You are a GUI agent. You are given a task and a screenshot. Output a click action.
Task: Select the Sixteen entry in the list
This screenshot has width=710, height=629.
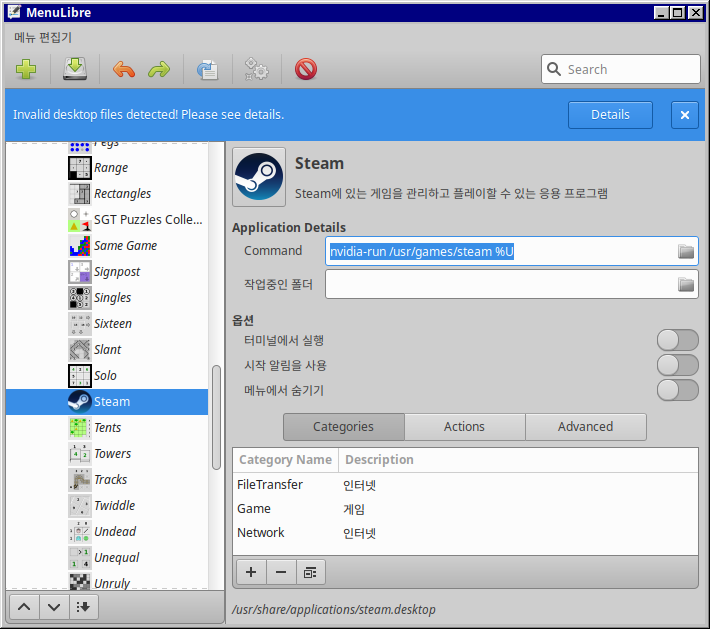tap(107, 324)
